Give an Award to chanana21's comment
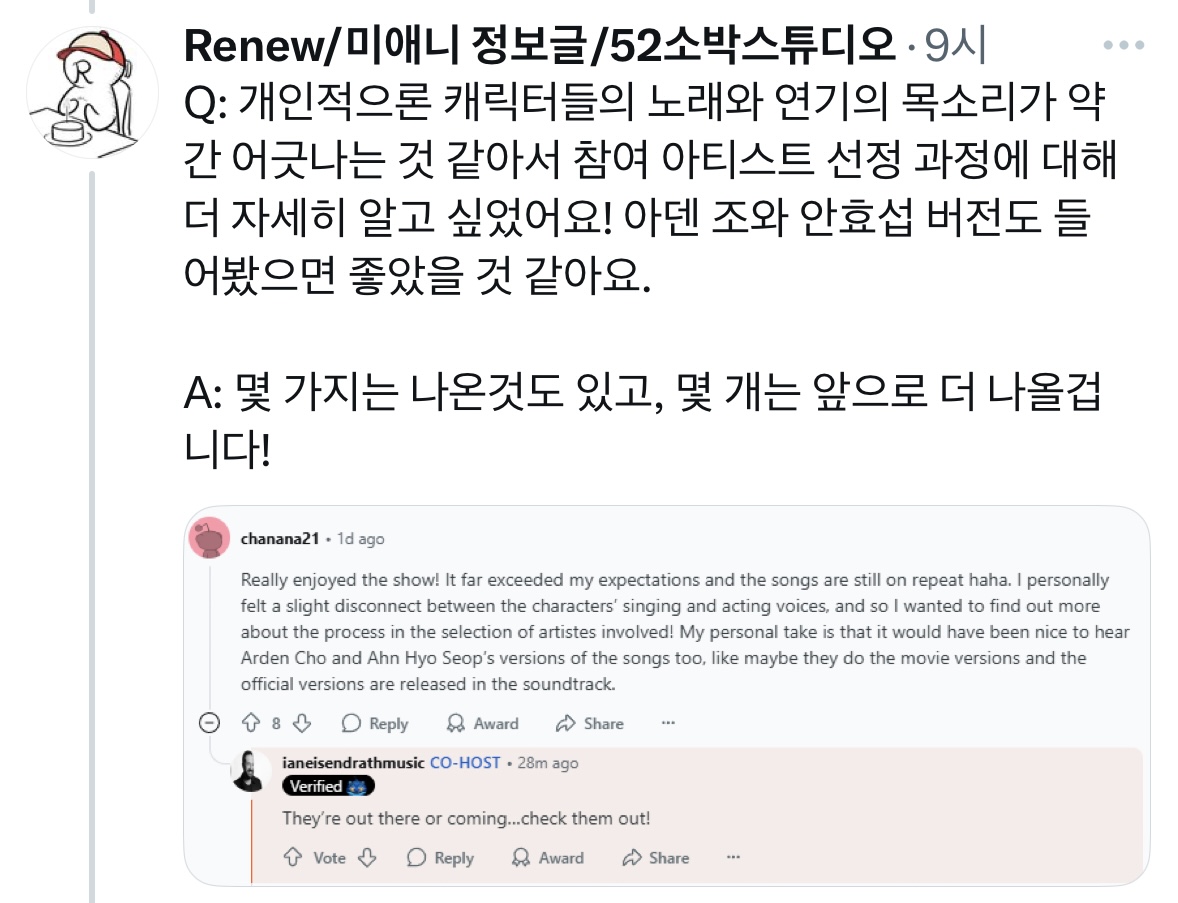The width and height of the screenshot is (1178, 903). click(482, 723)
